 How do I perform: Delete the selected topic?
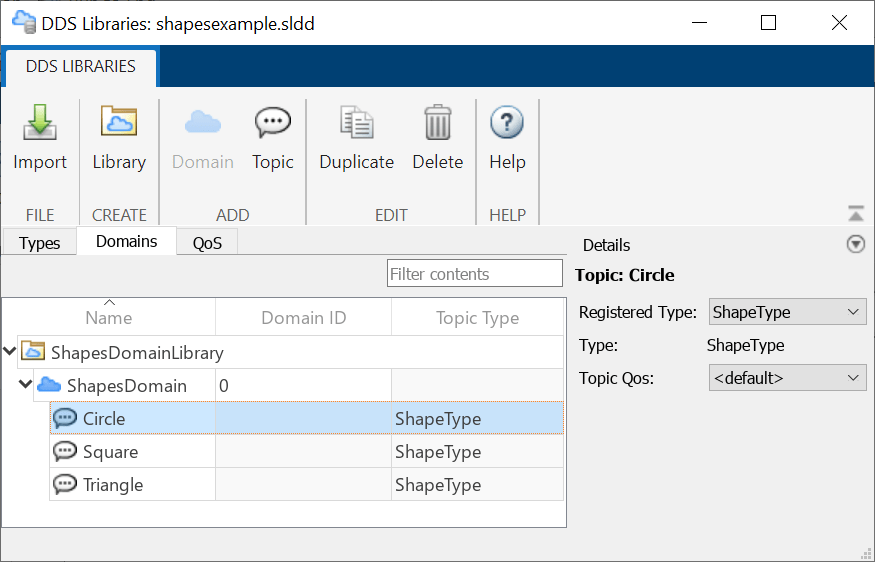(x=437, y=124)
